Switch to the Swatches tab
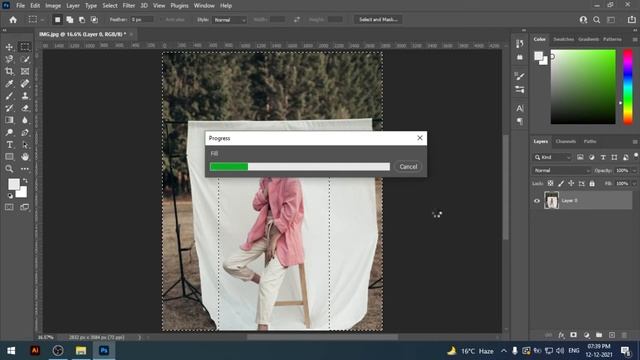The image size is (640, 360). pos(563,39)
